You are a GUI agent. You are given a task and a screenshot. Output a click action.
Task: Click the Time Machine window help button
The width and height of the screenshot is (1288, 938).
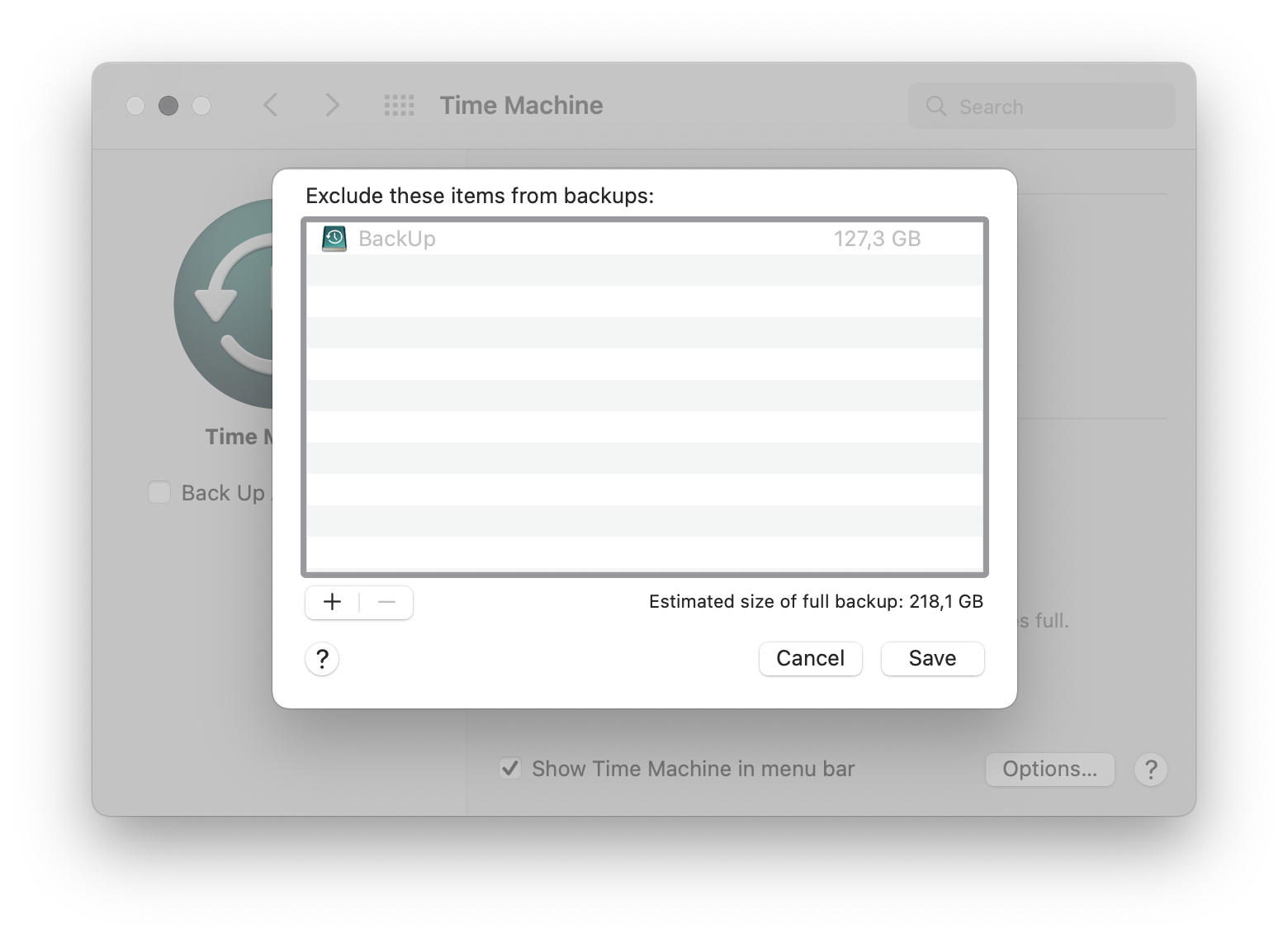coord(1151,769)
